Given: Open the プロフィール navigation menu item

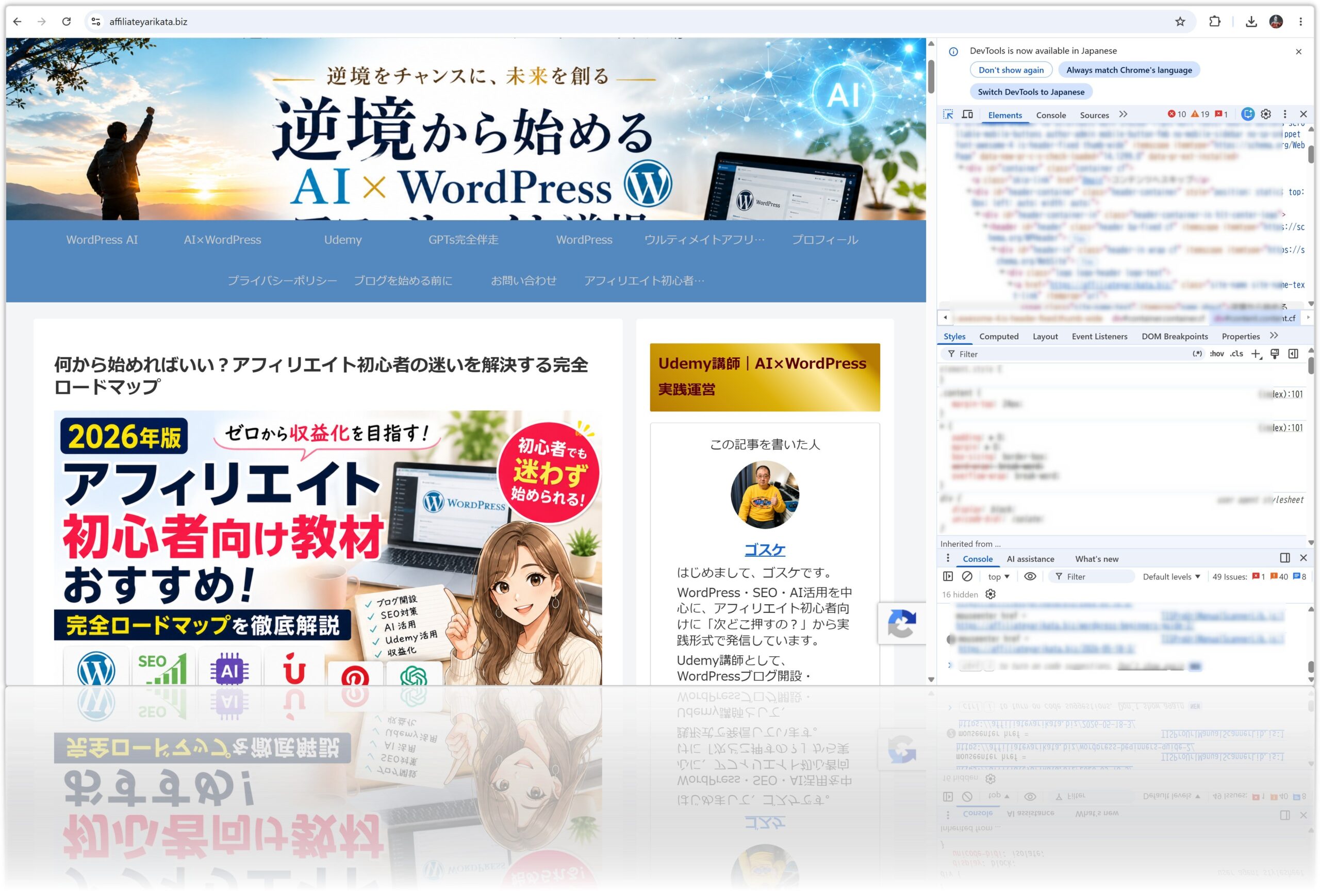Looking at the screenshot, I should [x=824, y=240].
